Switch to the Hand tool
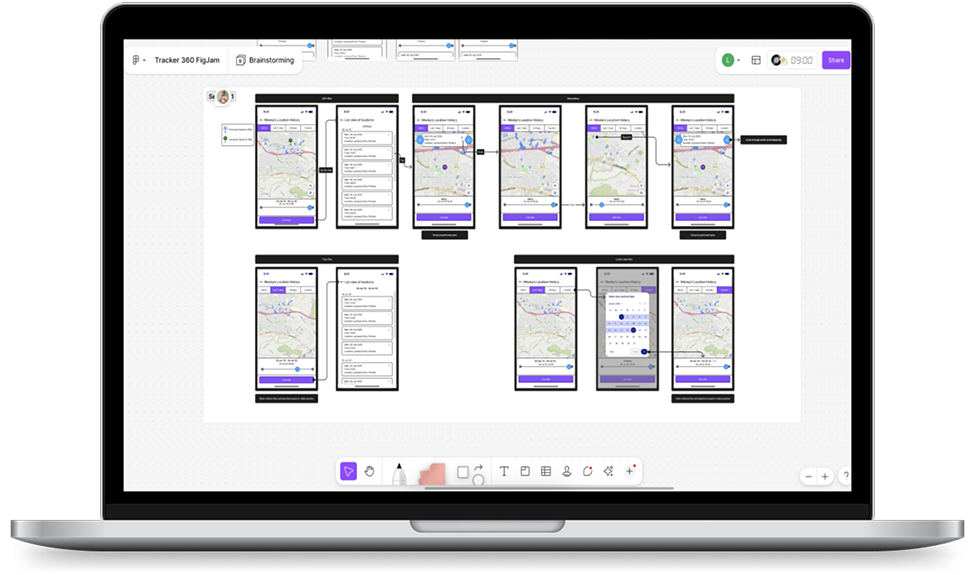Viewport: 975px width, 575px height. [369, 472]
